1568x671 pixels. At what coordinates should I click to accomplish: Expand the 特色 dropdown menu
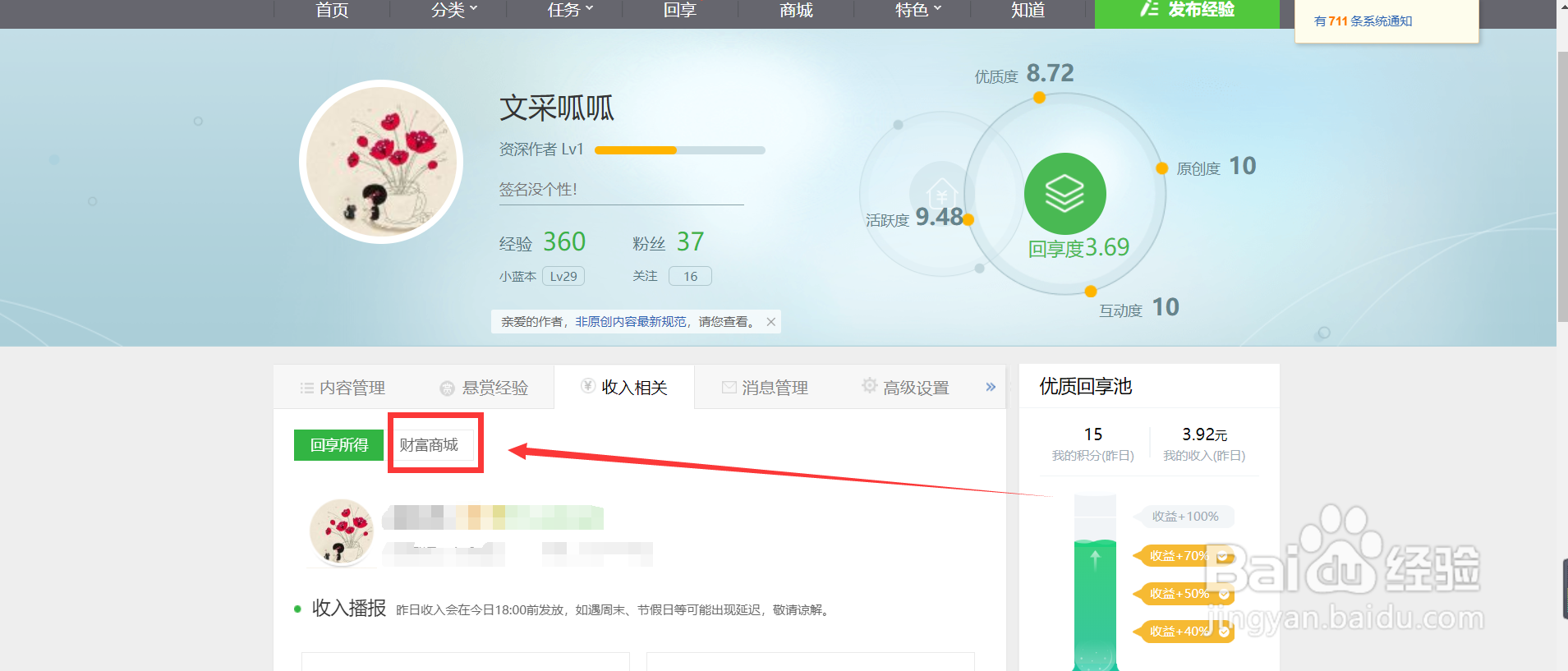pos(917,10)
